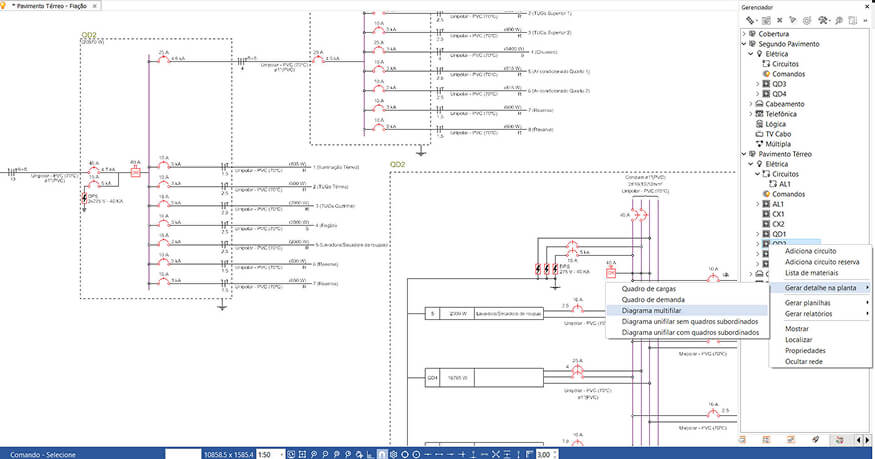Viewport: 875px width, 459px height.
Task: Select Quadro de cargas in submenu
Action: click(648, 289)
